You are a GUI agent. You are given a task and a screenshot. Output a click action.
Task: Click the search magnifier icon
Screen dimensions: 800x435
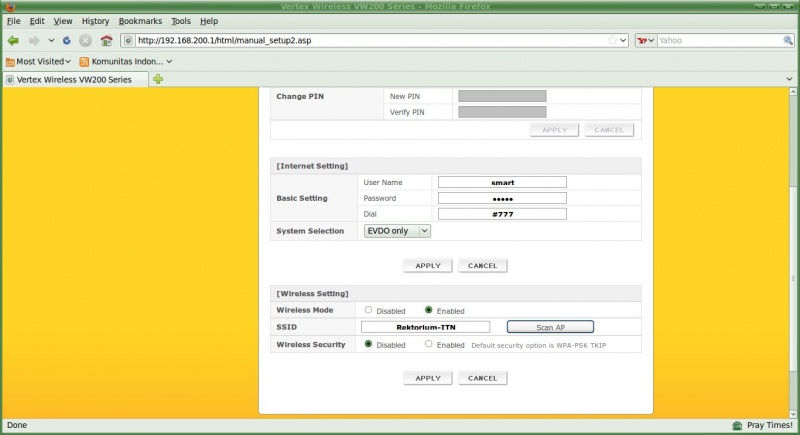[787, 41]
